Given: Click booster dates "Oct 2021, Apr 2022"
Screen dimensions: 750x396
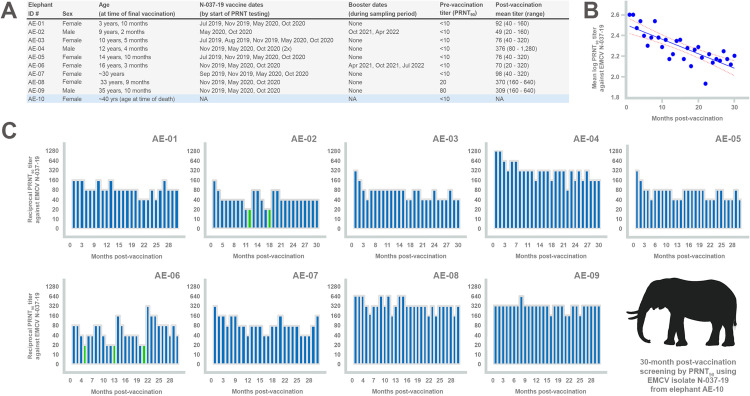Looking at the screenshot, I should pos(374,32).
